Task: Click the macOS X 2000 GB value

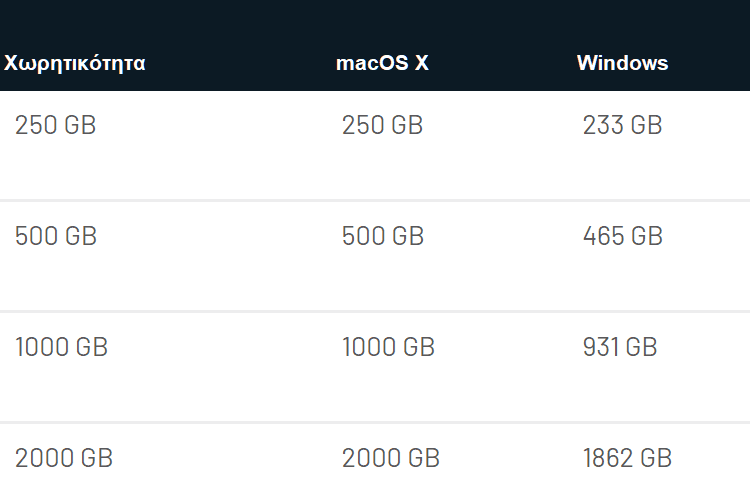Action: point(391,458)
